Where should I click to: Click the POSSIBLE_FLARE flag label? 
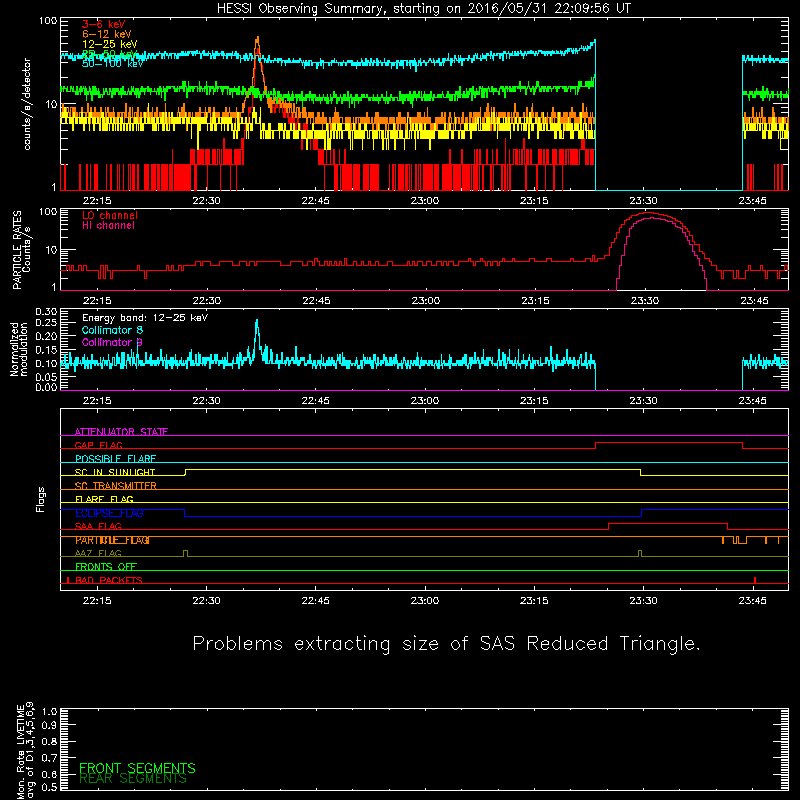[x=115, y=459]
